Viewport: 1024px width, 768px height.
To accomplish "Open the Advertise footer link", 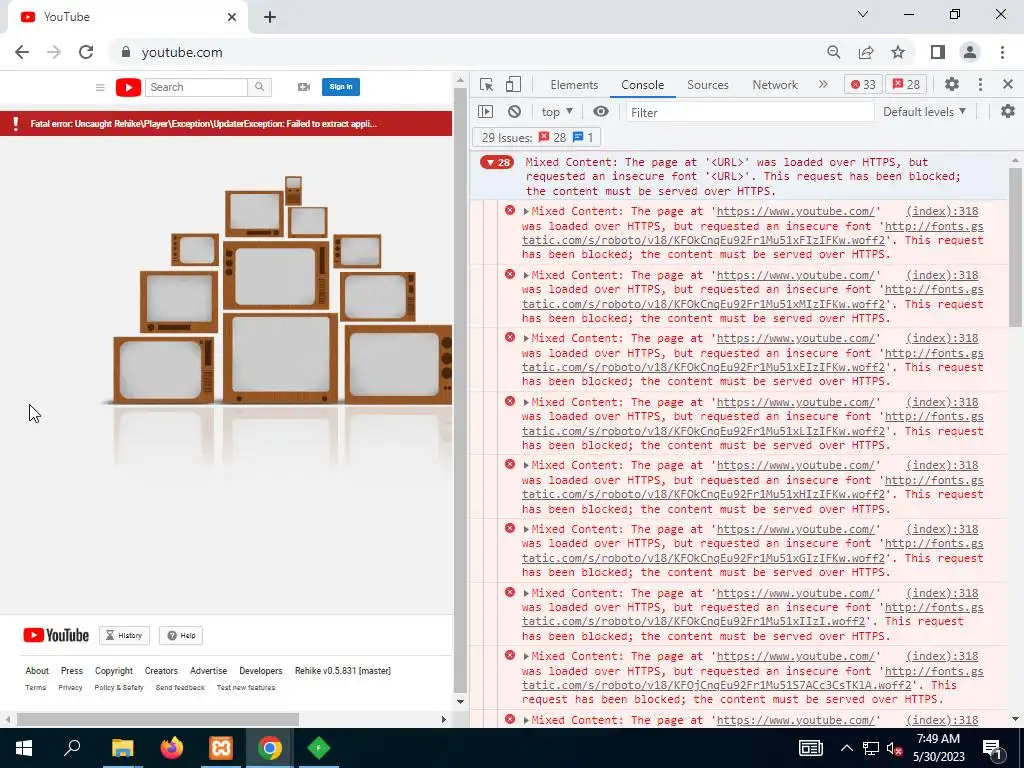I will click(x=208, y=671).
